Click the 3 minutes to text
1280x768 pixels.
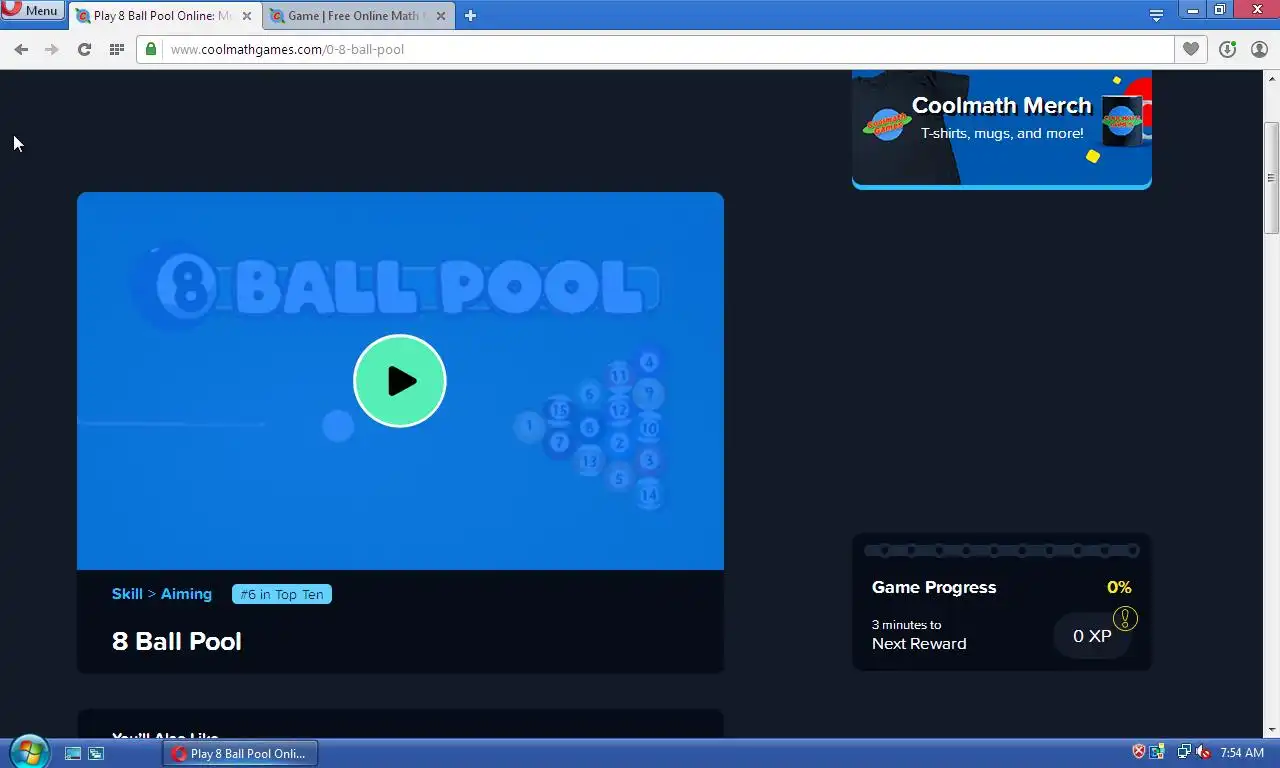click(906, 625)
